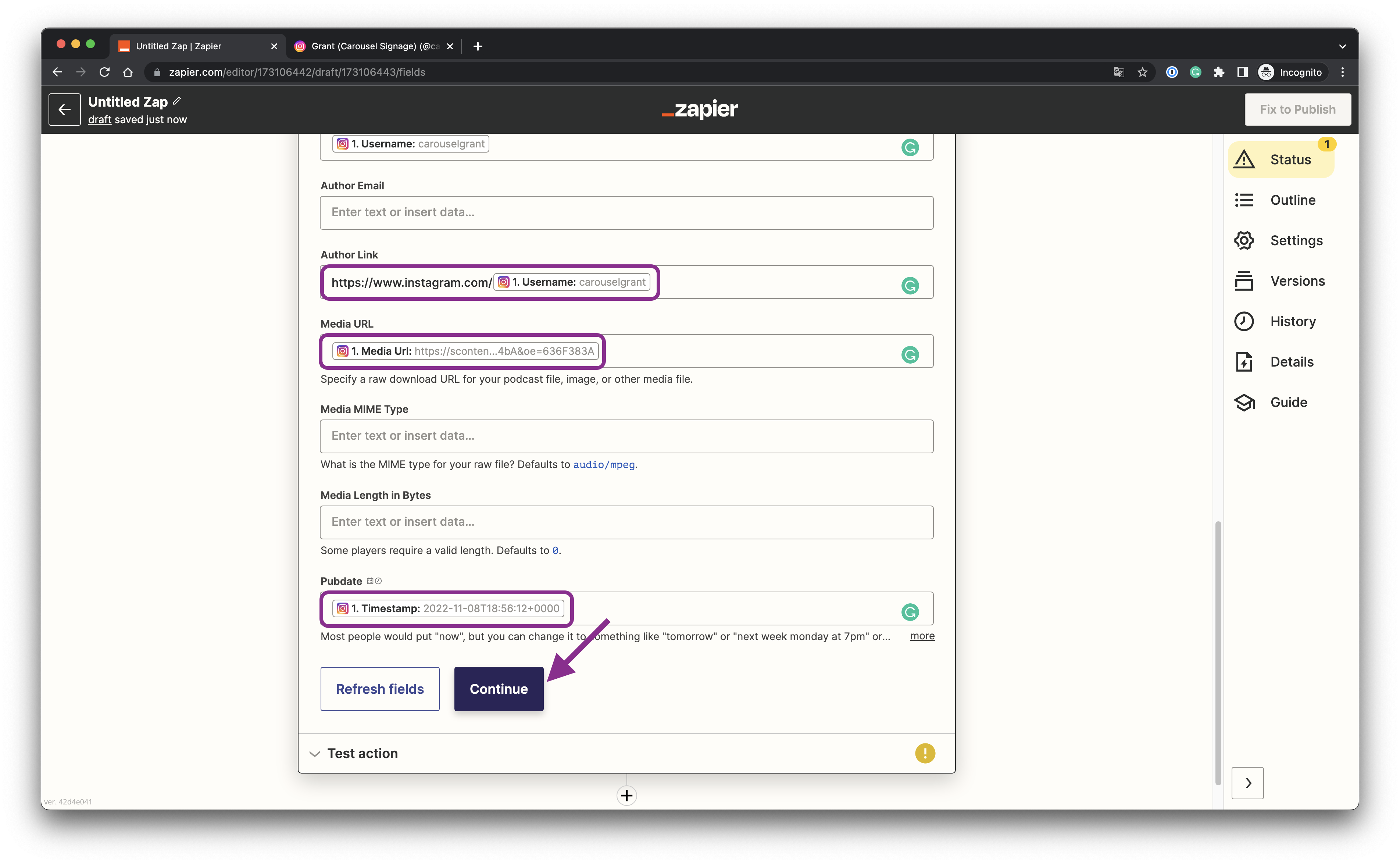Viewport: 1400px width, 864px height.
Task: Edit the zap name with pencil icon
Action: (x=177, y=101)
